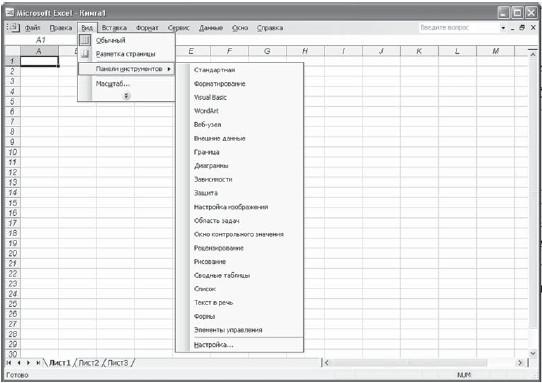Open the Справка menu
The height and width of the screenshot is (383, 542).
270,28
